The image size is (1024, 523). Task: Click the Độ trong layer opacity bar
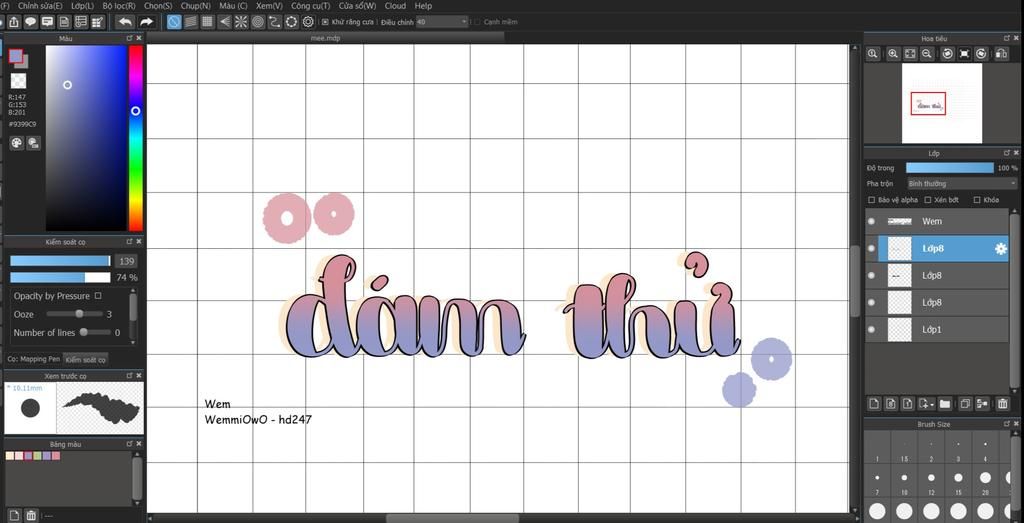950,168
